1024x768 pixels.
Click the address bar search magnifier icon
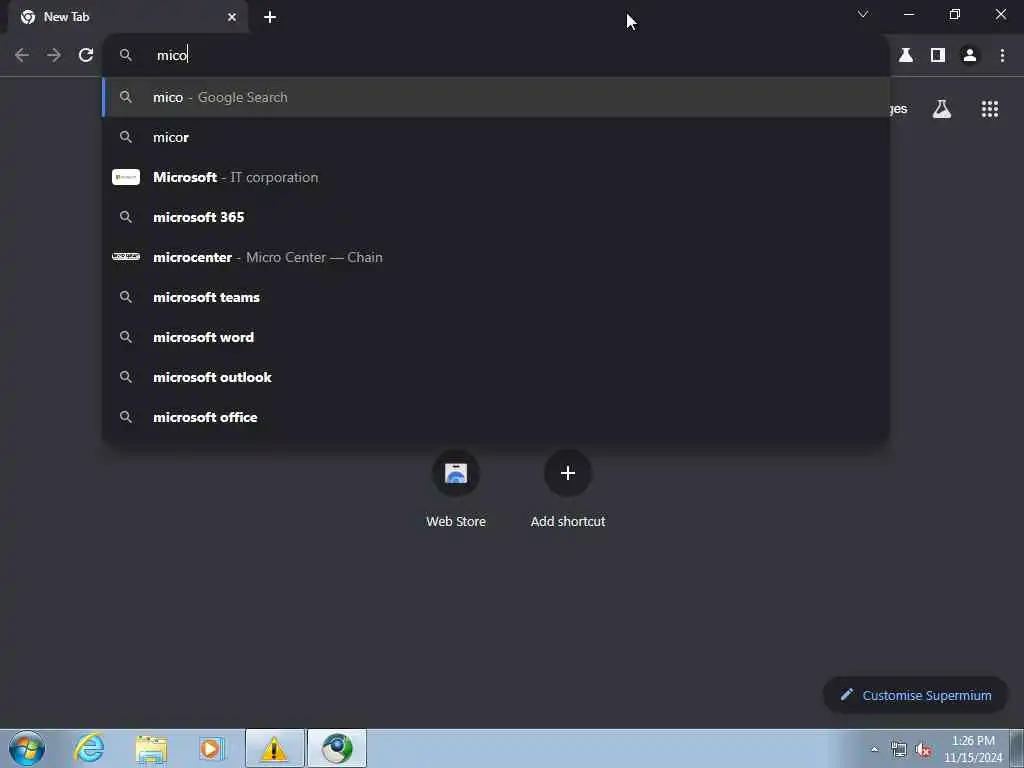tap(126, 56)
